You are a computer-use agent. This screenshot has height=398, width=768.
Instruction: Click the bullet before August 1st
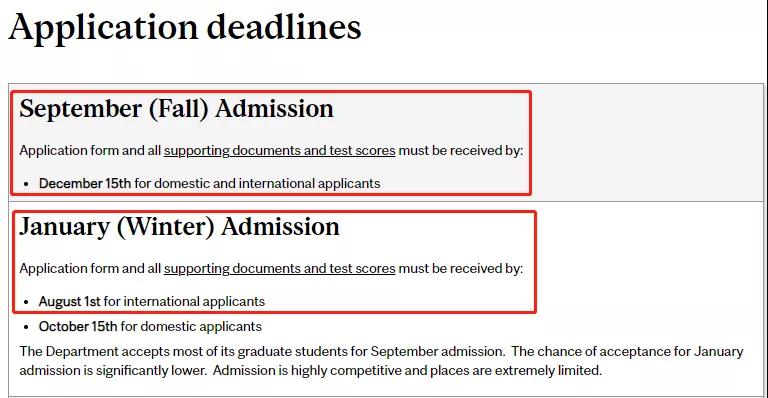tap(26, 303)
